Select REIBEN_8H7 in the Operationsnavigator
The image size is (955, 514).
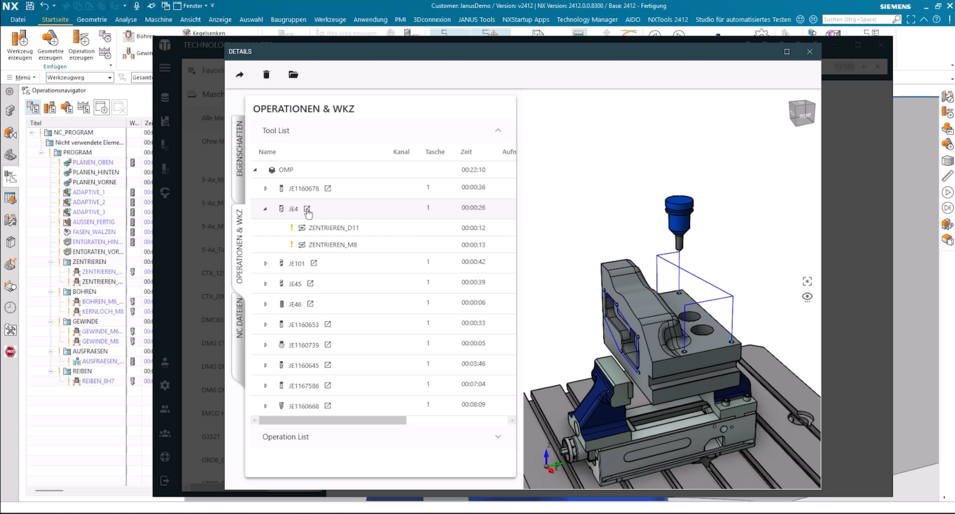coord(98,381)
